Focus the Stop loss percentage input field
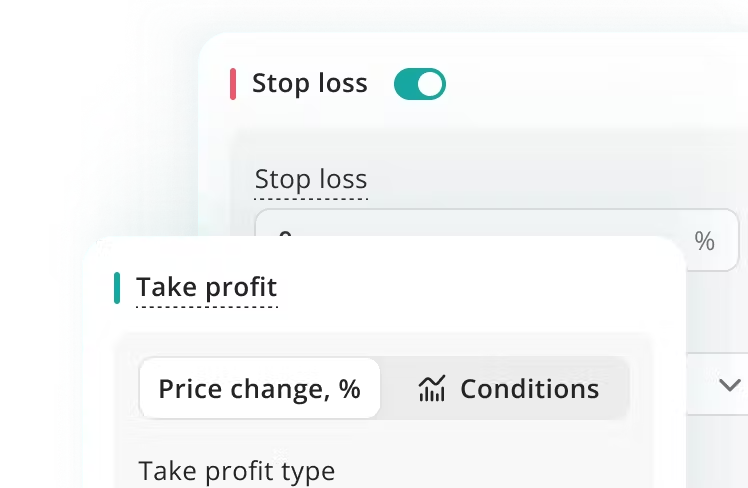This screenshot has width=748, height=488. coord(480,225)
